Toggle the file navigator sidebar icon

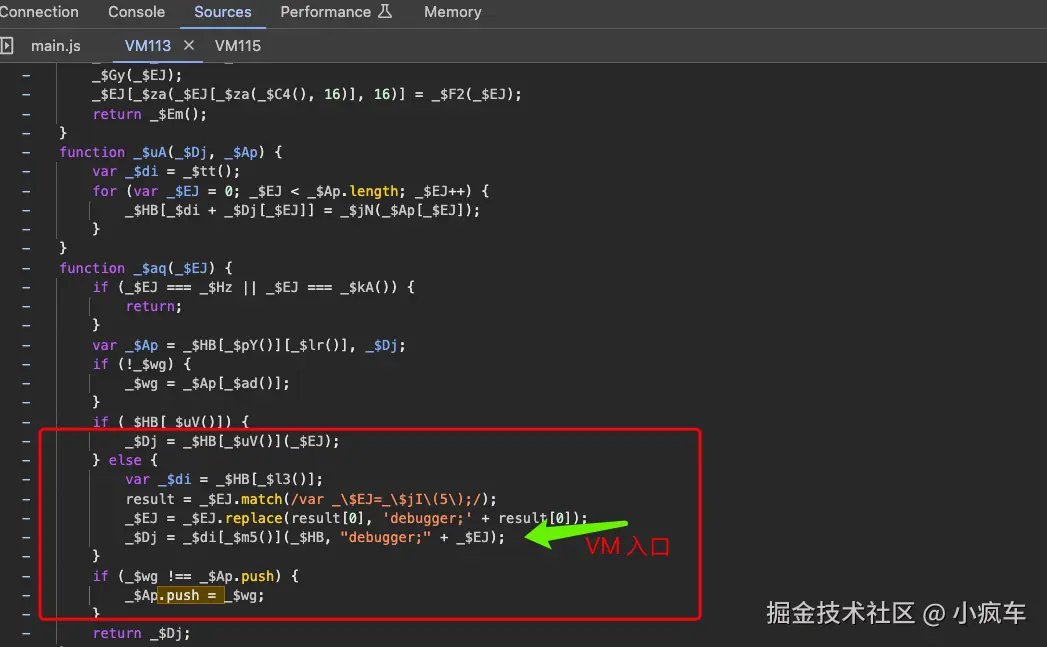(x=7, y=45)
